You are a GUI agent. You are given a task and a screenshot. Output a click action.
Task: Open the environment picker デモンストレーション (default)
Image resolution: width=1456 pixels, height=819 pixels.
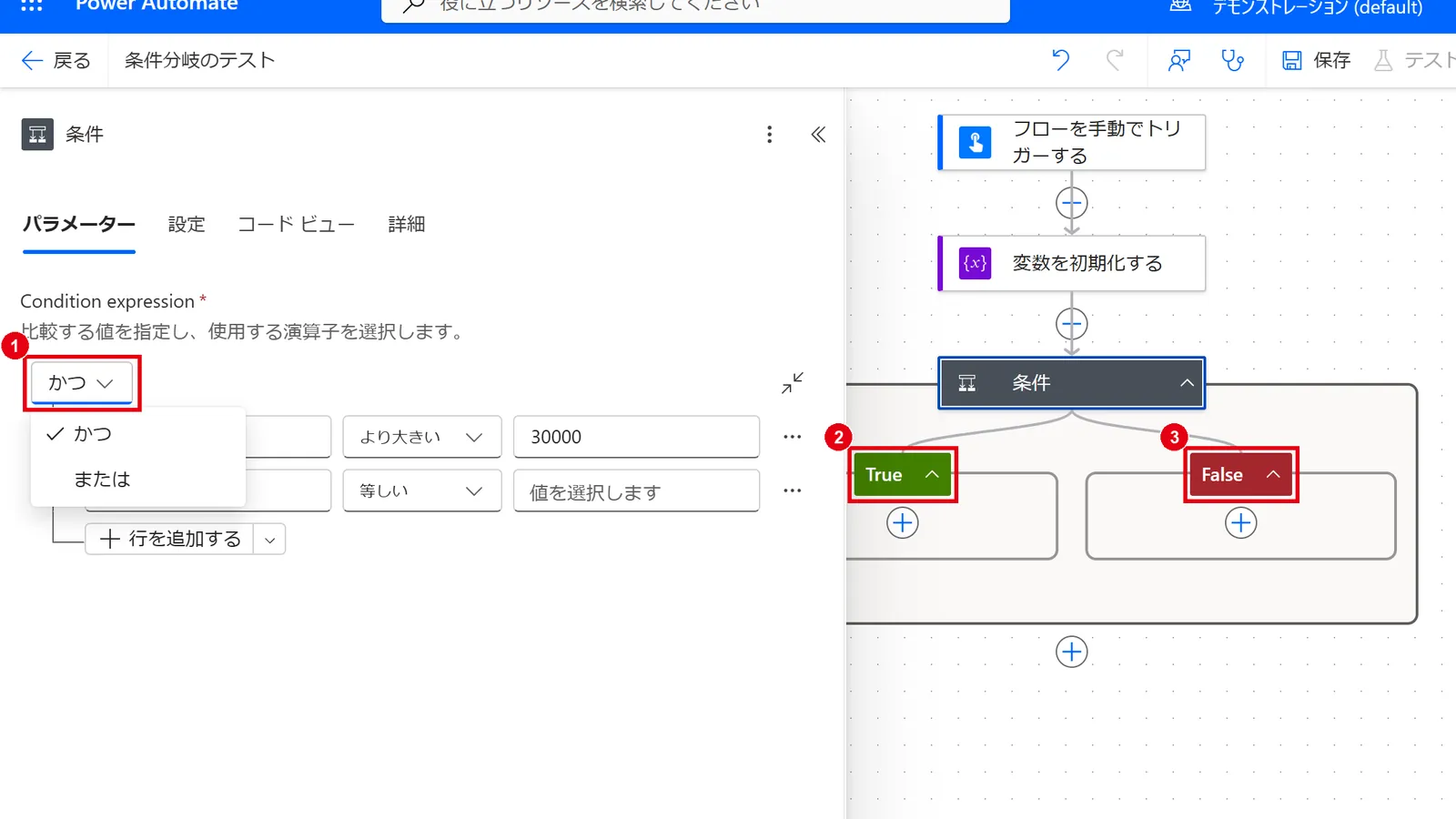tap(1297, 7)
